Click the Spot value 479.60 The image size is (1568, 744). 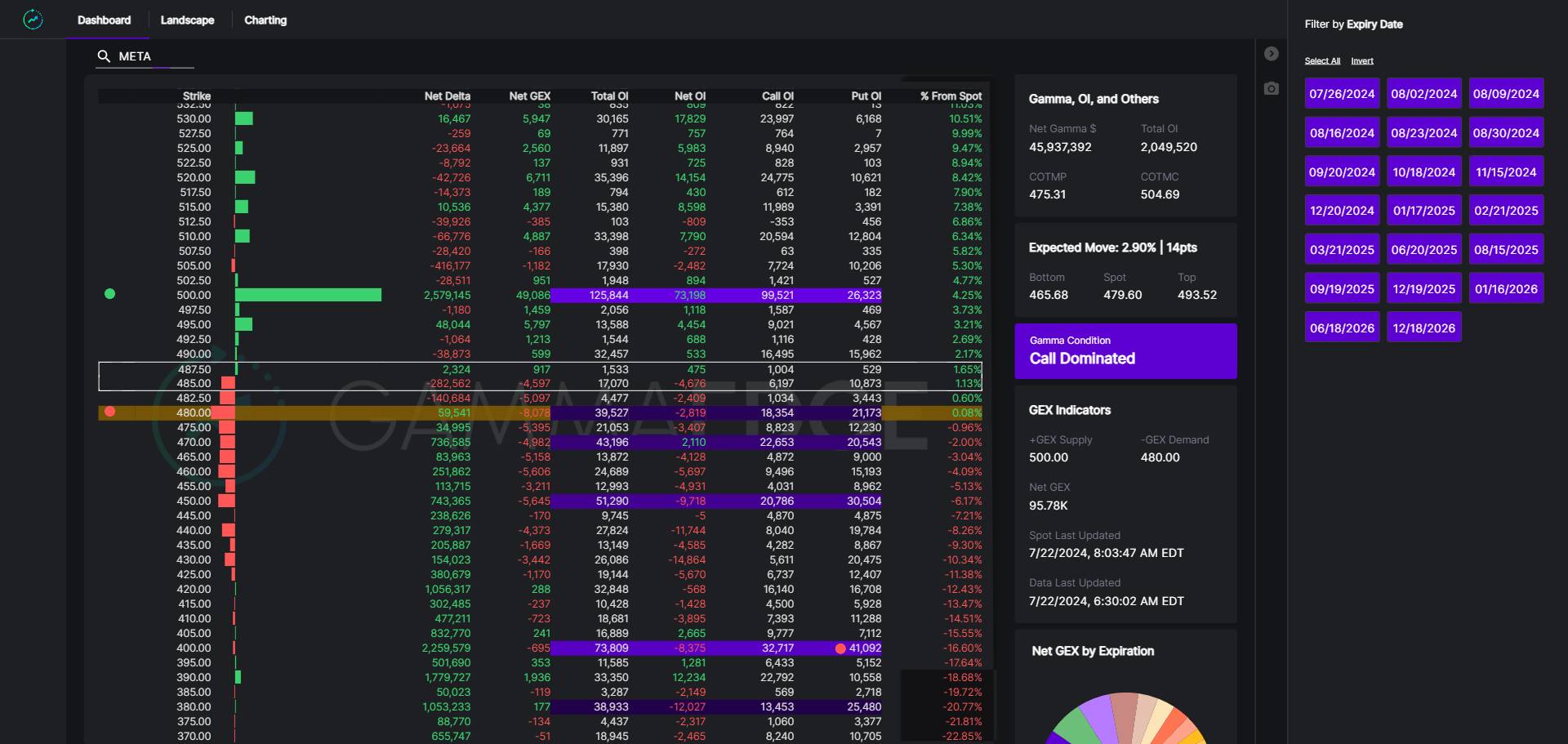[1122, 295]
